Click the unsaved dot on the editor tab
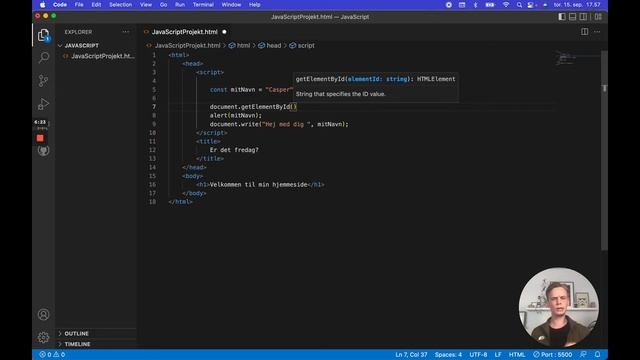This screenshot has height=360, width=640. pos(224,32)
